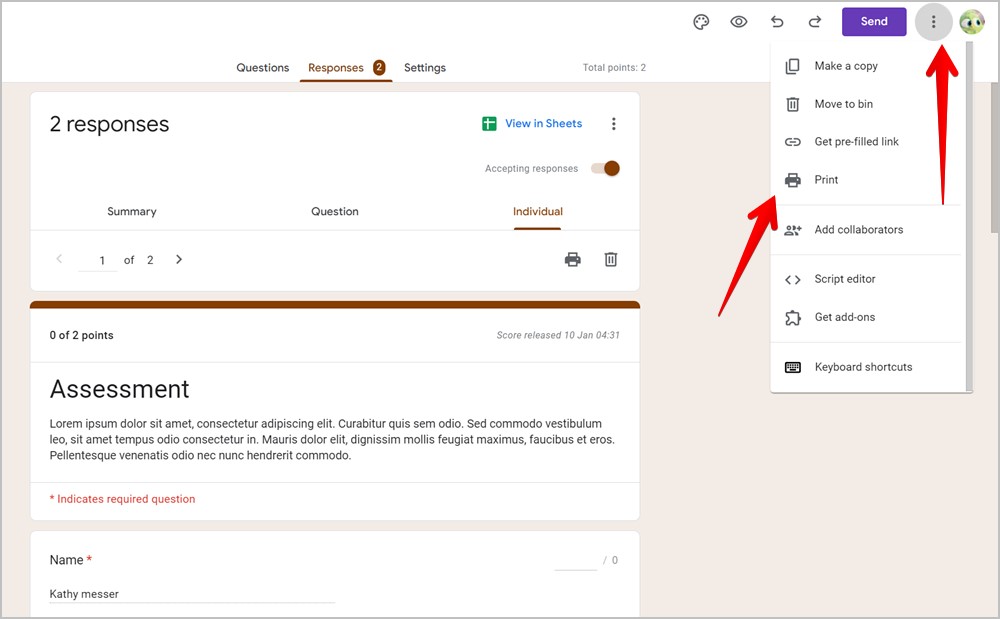Viewport: 1000px width, 619px height.
Task: Open the customize theme palette icon
Action: [x=701, y=22]
